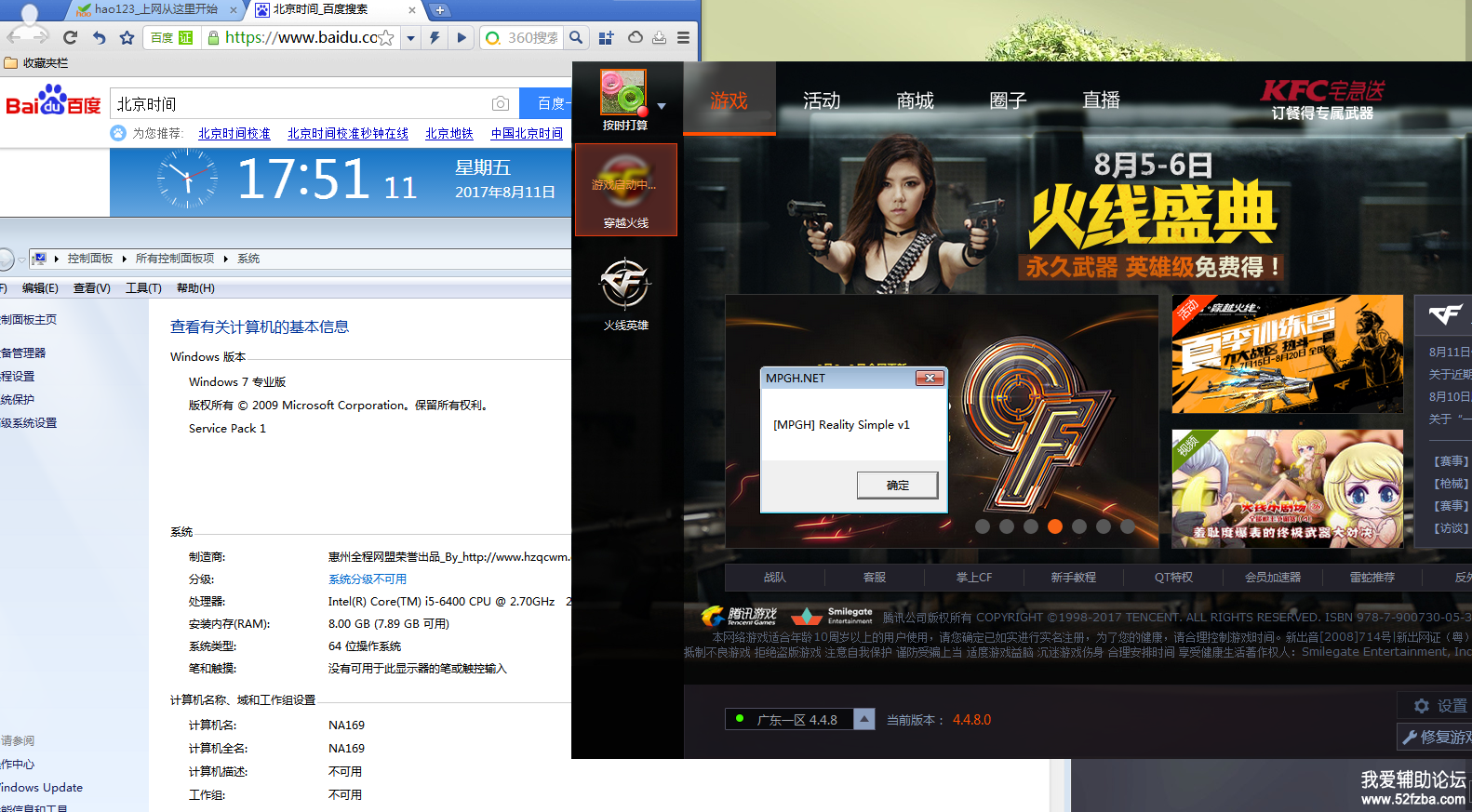Click the CF logo above the news list

point(1445,315)
